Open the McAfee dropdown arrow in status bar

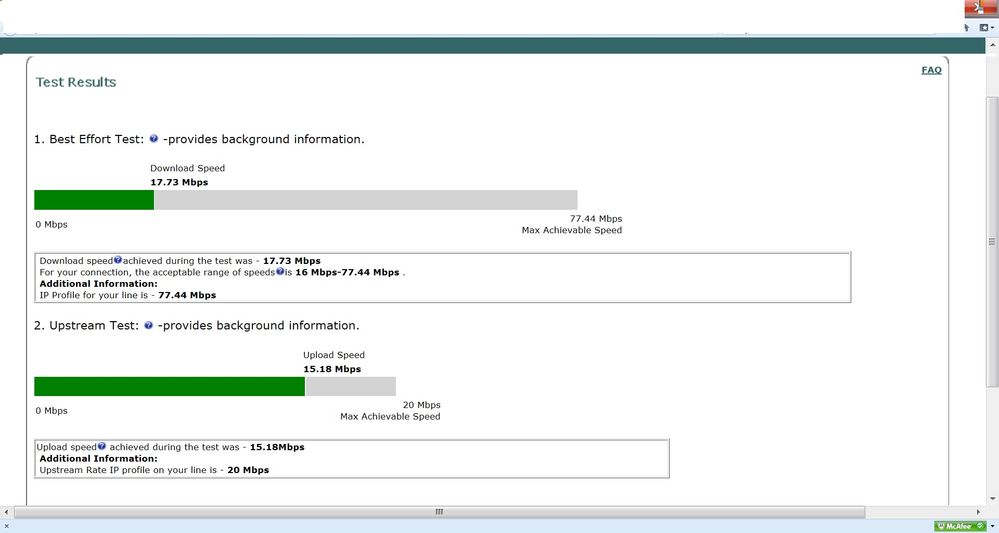(992, 527)
